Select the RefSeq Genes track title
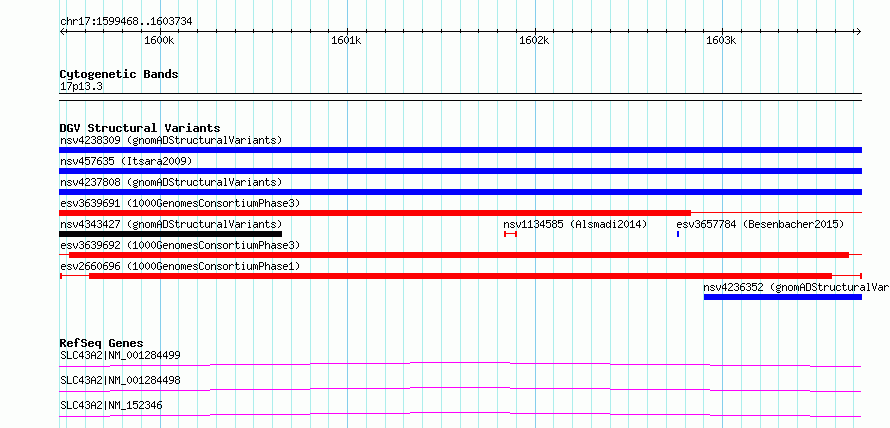This screenshot has width=890, height=428. (102, 343)
